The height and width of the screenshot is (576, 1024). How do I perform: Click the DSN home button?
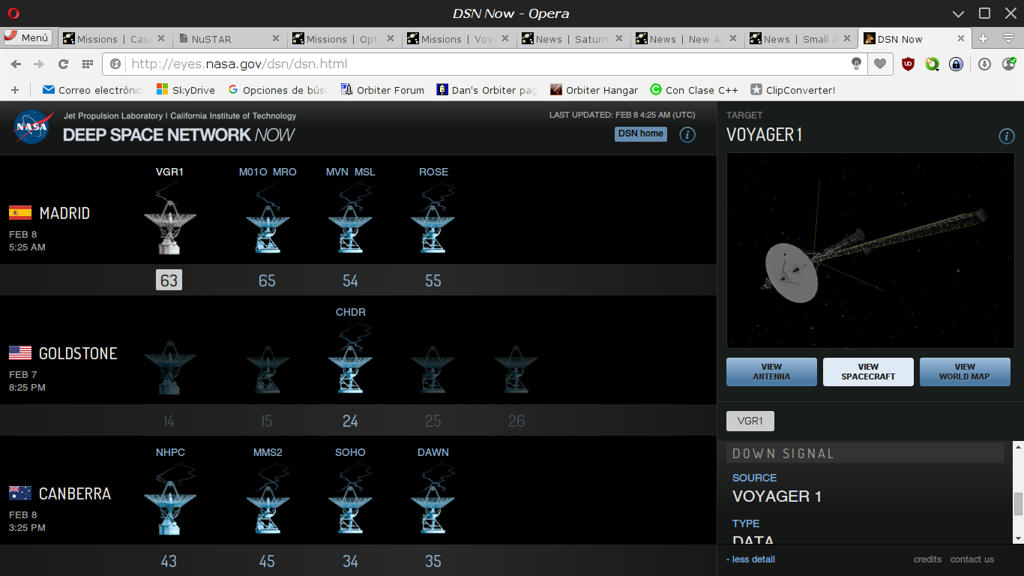(x=641, y=134)
